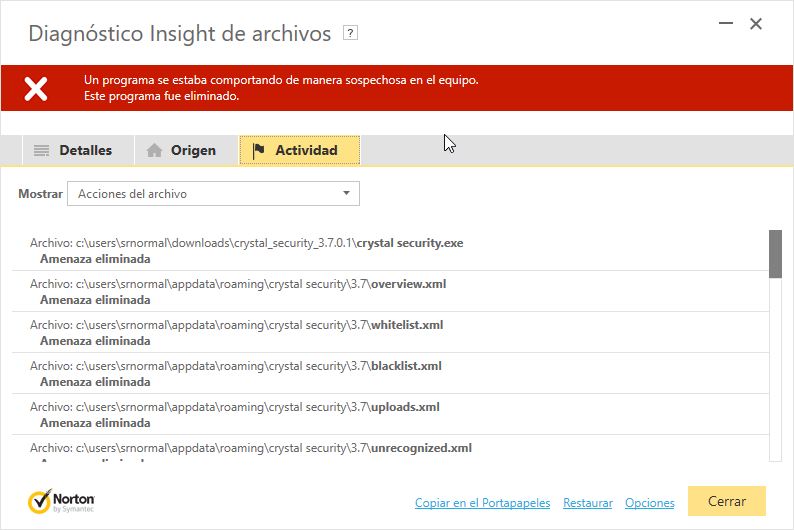Click the Cerrar button
The width and height of the screenshot is (794, 530).
click(x=727, y=501)
